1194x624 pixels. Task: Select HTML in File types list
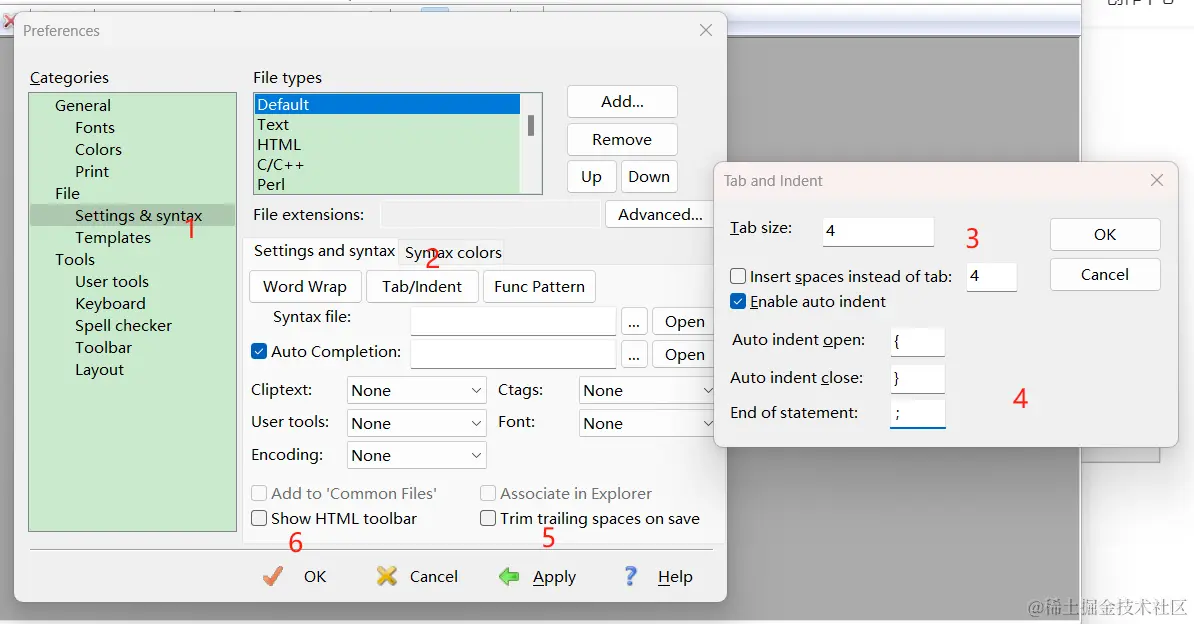[x=388, y=144]
